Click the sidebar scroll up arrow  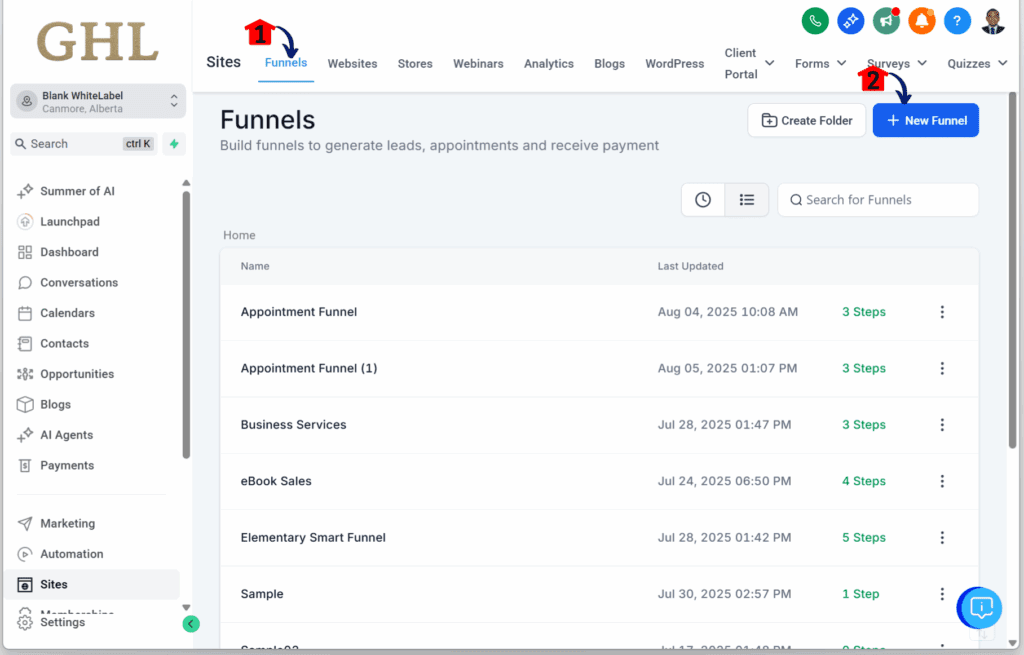(x=186, y=183)
